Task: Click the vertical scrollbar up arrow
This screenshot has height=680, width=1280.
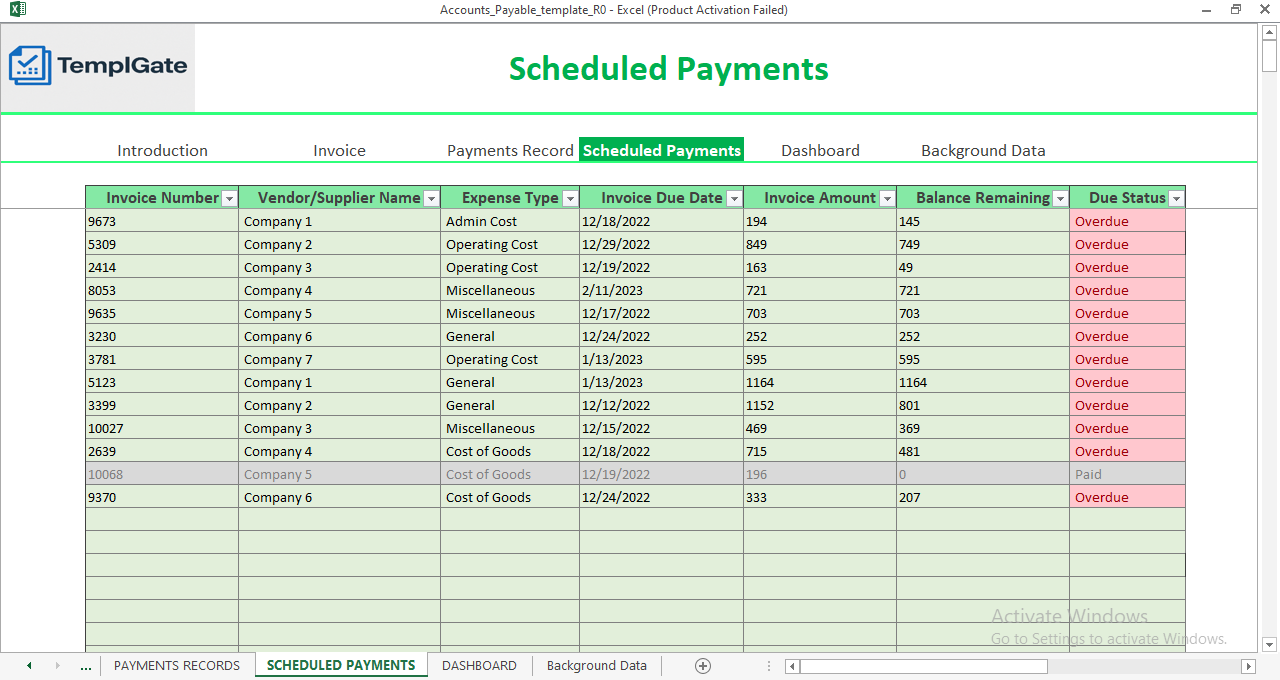Action: [x=1270, y=32]
